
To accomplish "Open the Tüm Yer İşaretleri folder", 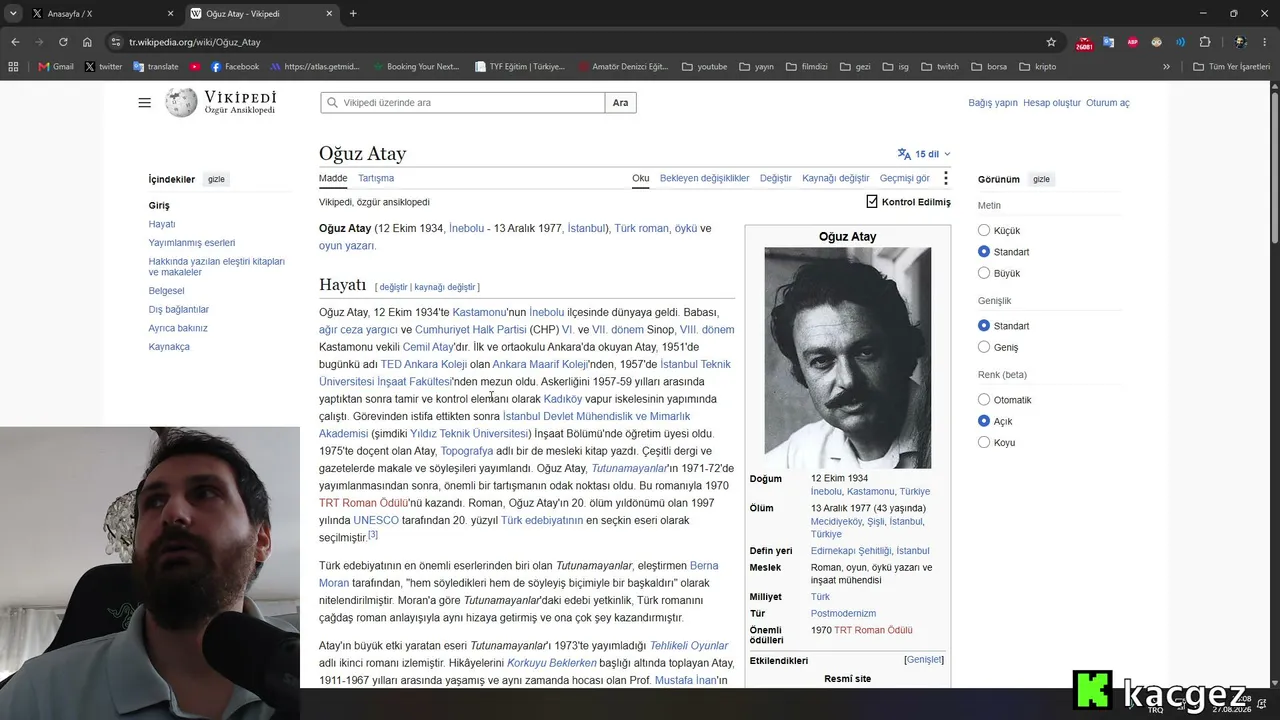I will point(1231,67).
